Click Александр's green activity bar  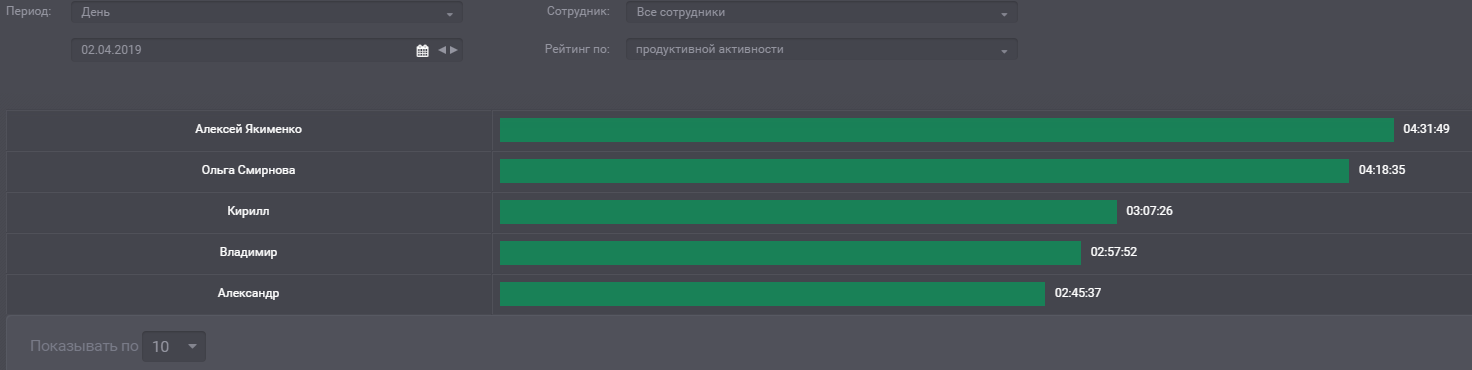[x=772, y=294]
